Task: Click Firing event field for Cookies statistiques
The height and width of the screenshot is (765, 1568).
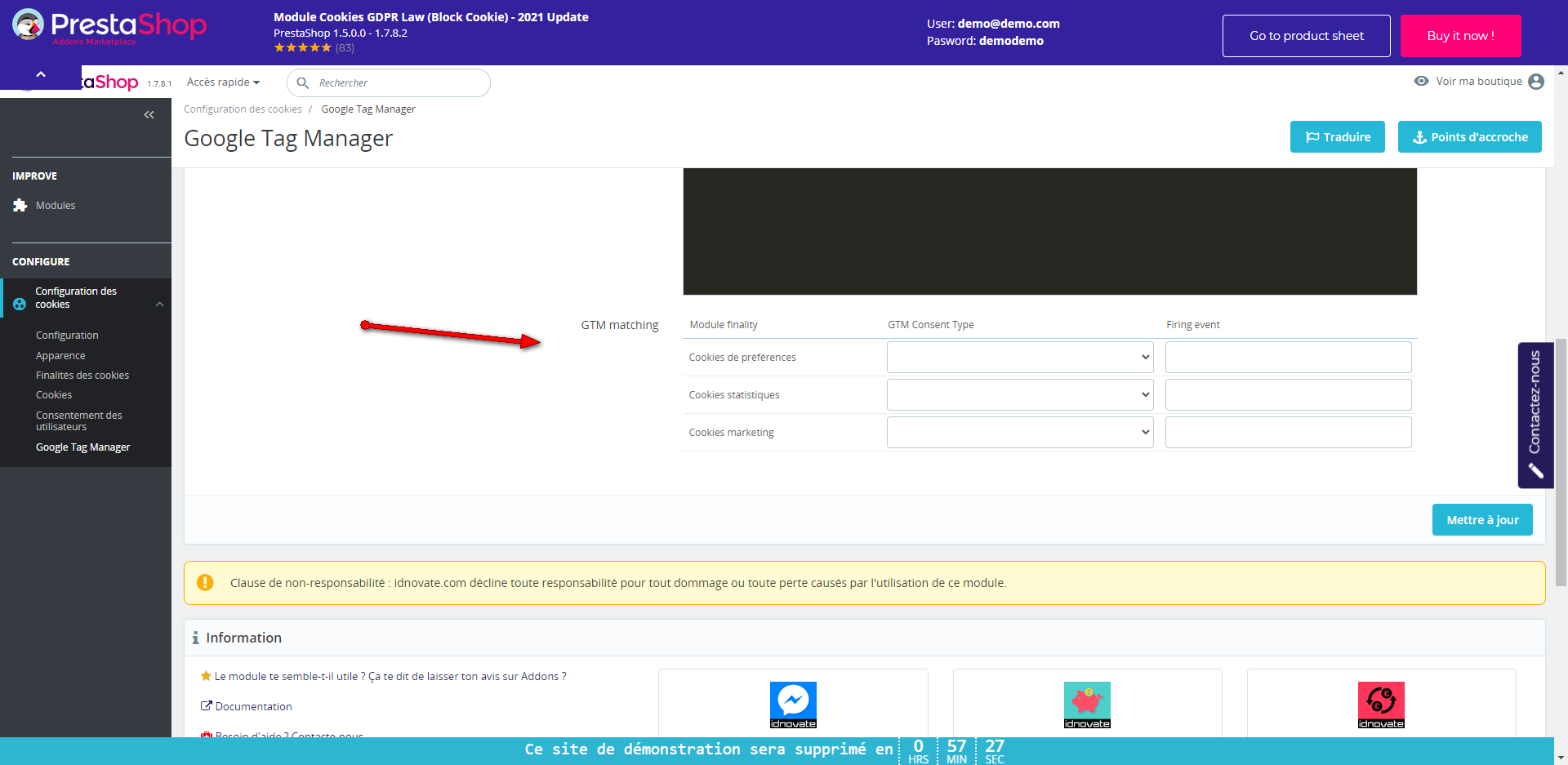Action: tap(1288, 394)
